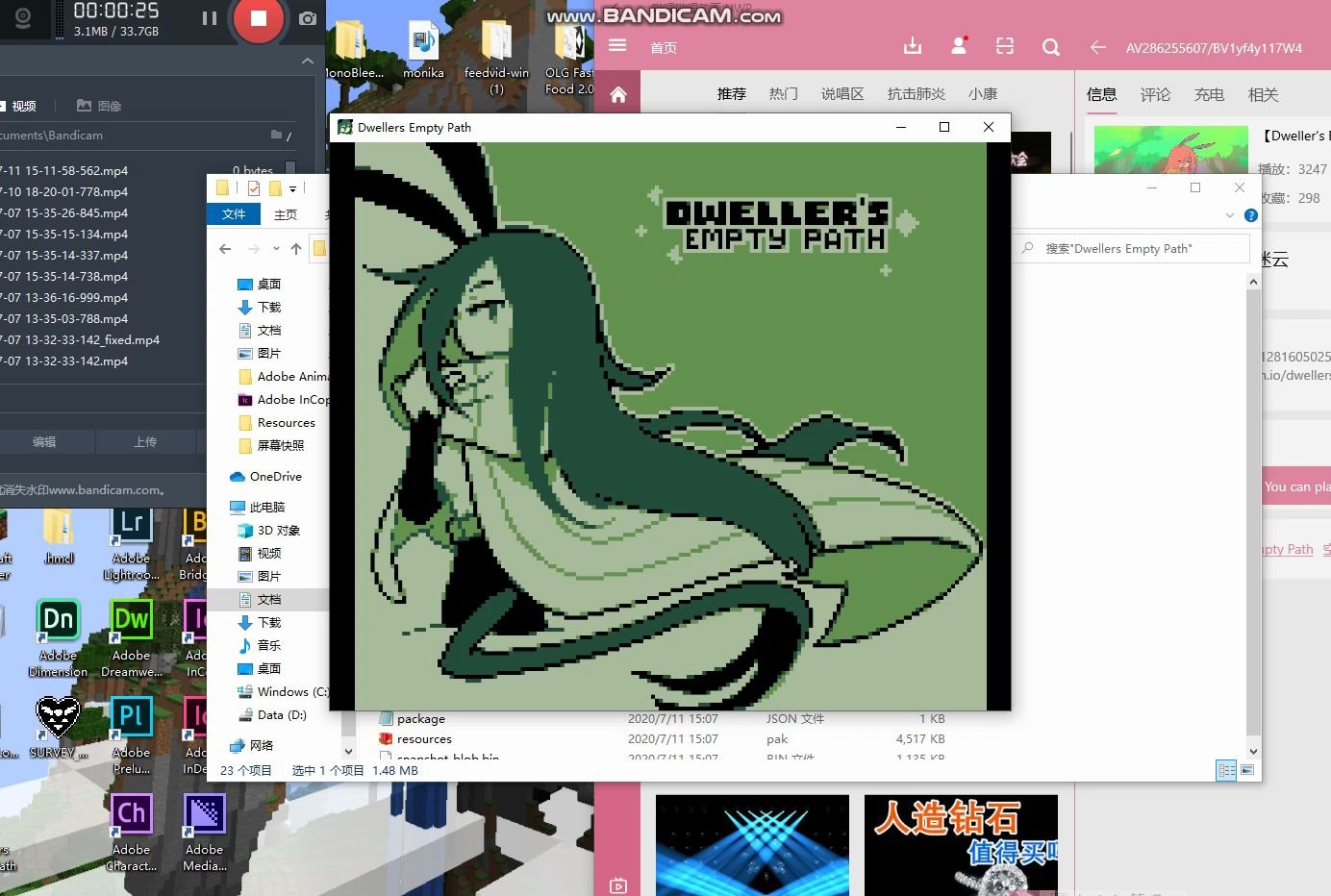Click Bandicam webcam overlay icon
Image resolution: width=1331 pixels, height=896 pixels.
pos(22,18)
